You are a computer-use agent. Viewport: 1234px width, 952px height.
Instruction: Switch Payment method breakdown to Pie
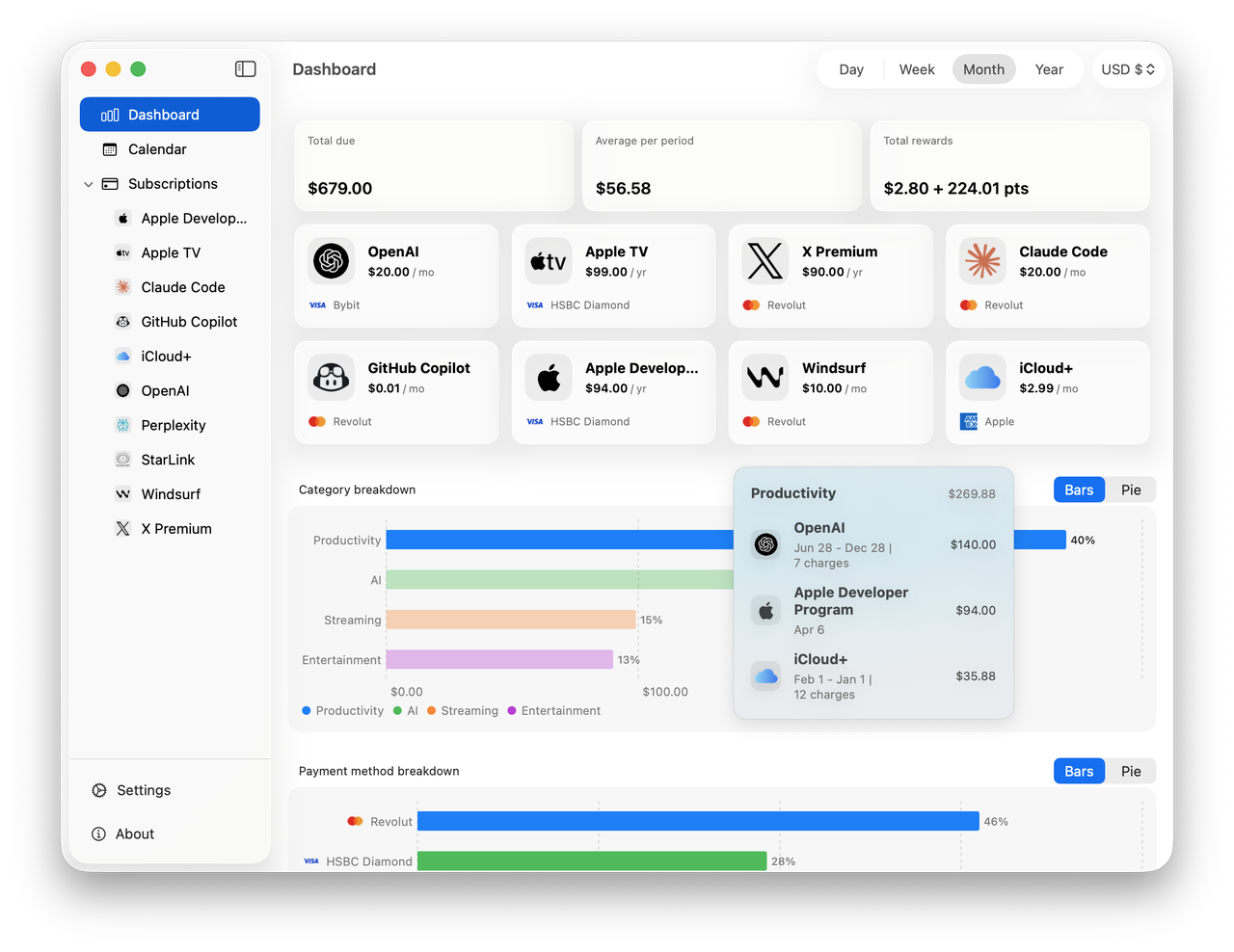1130,771
